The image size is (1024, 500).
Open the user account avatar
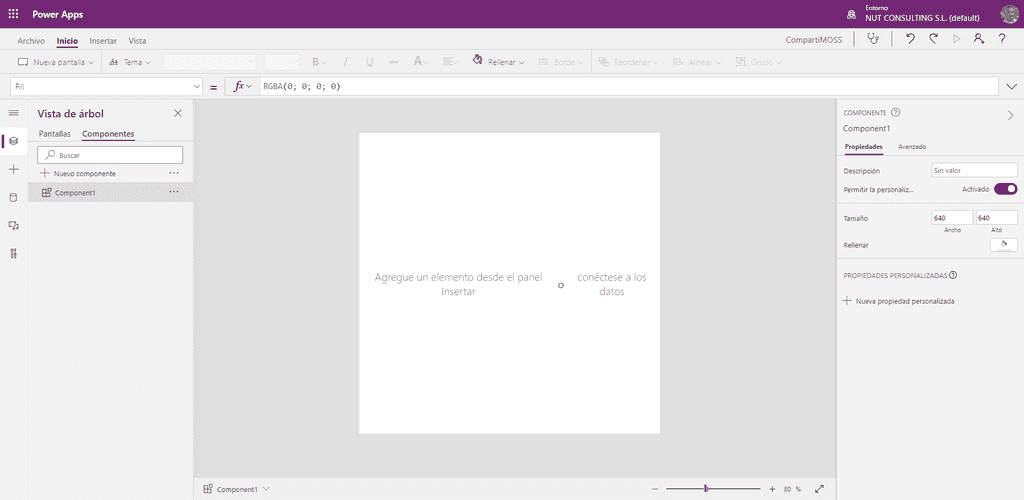pos(1010,14)
